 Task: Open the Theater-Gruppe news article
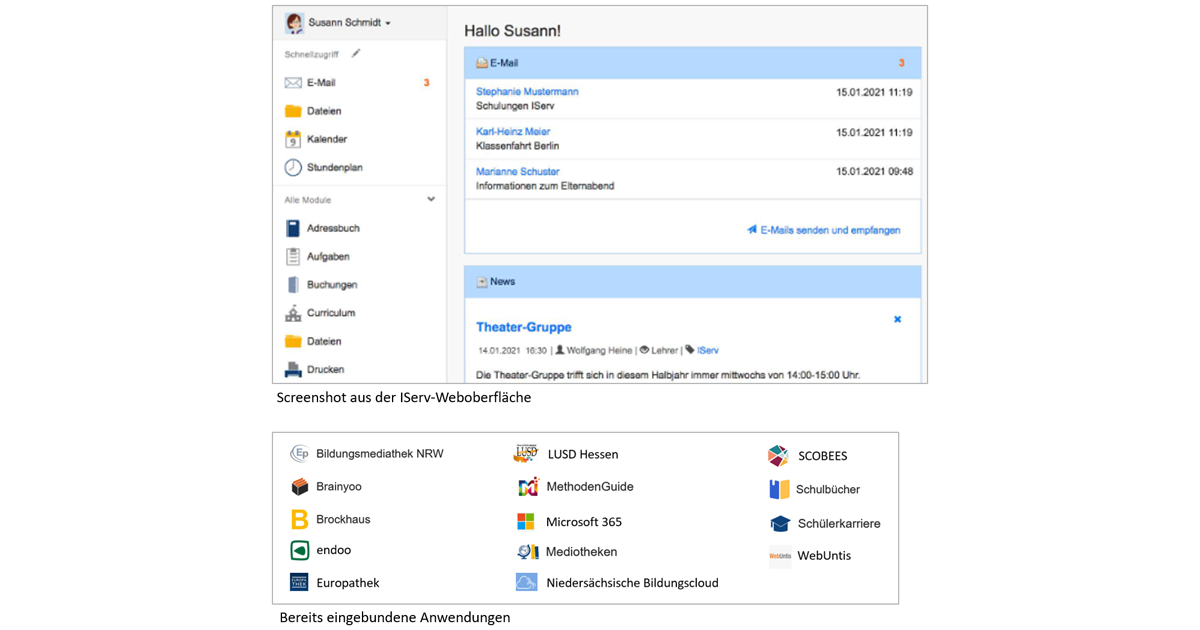point(524,327)
